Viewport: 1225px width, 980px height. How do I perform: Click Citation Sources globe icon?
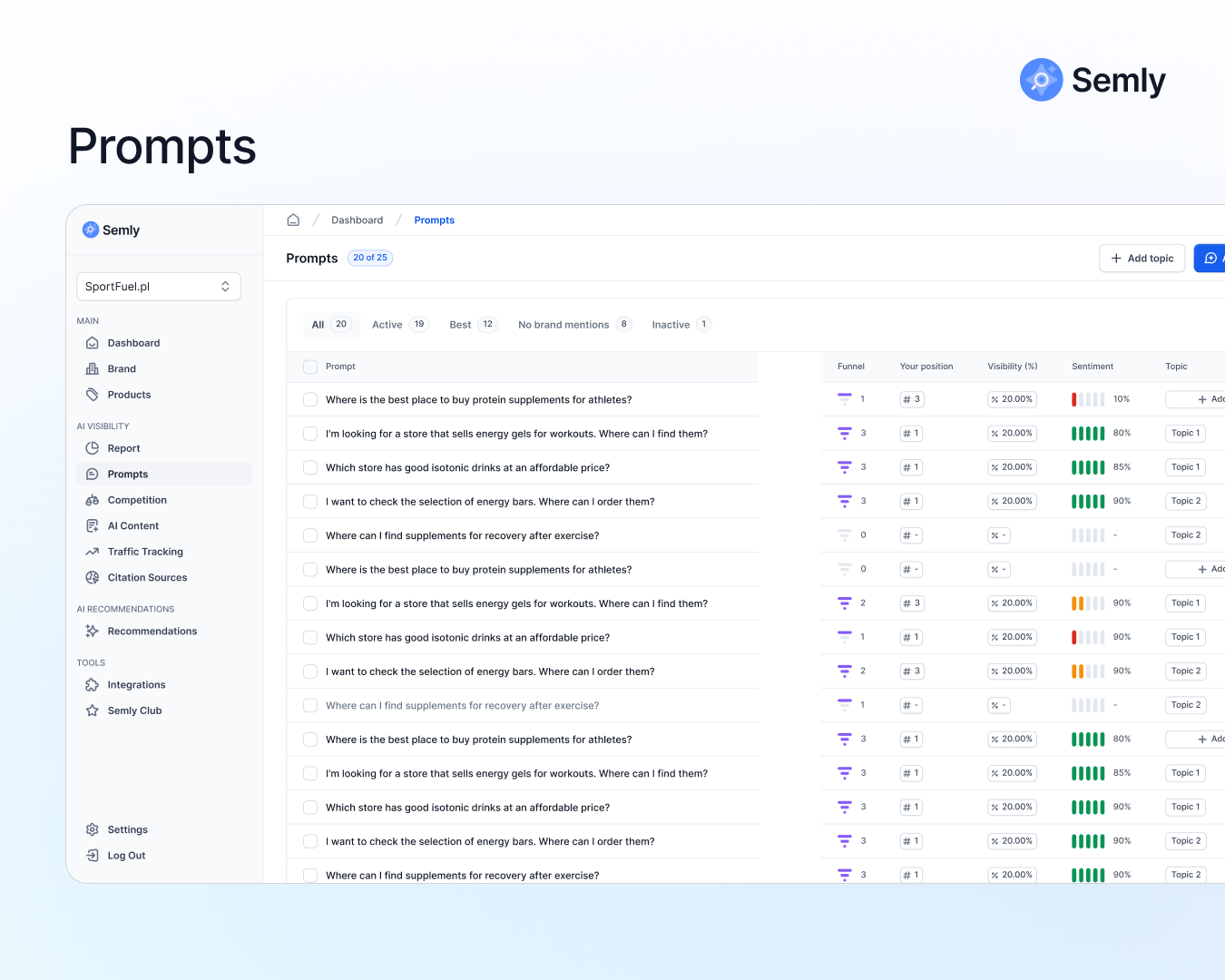(x=93, y=578)
